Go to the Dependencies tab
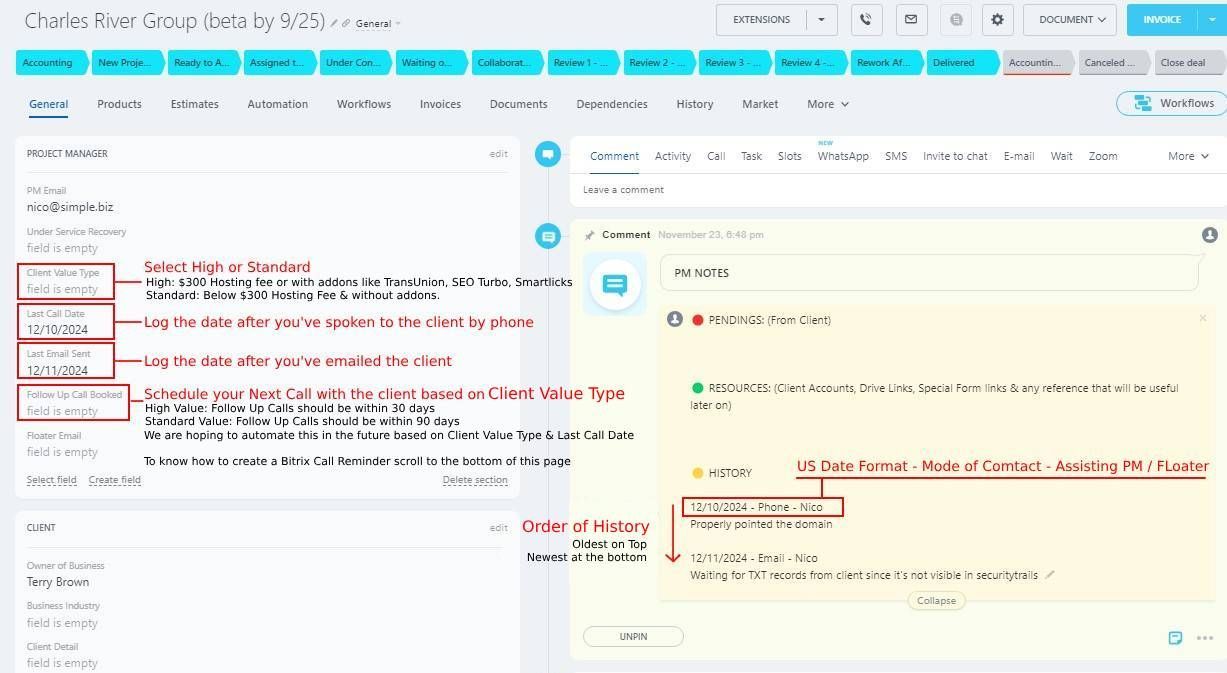This screenshot has height=673, width=1227. point(612,104)
